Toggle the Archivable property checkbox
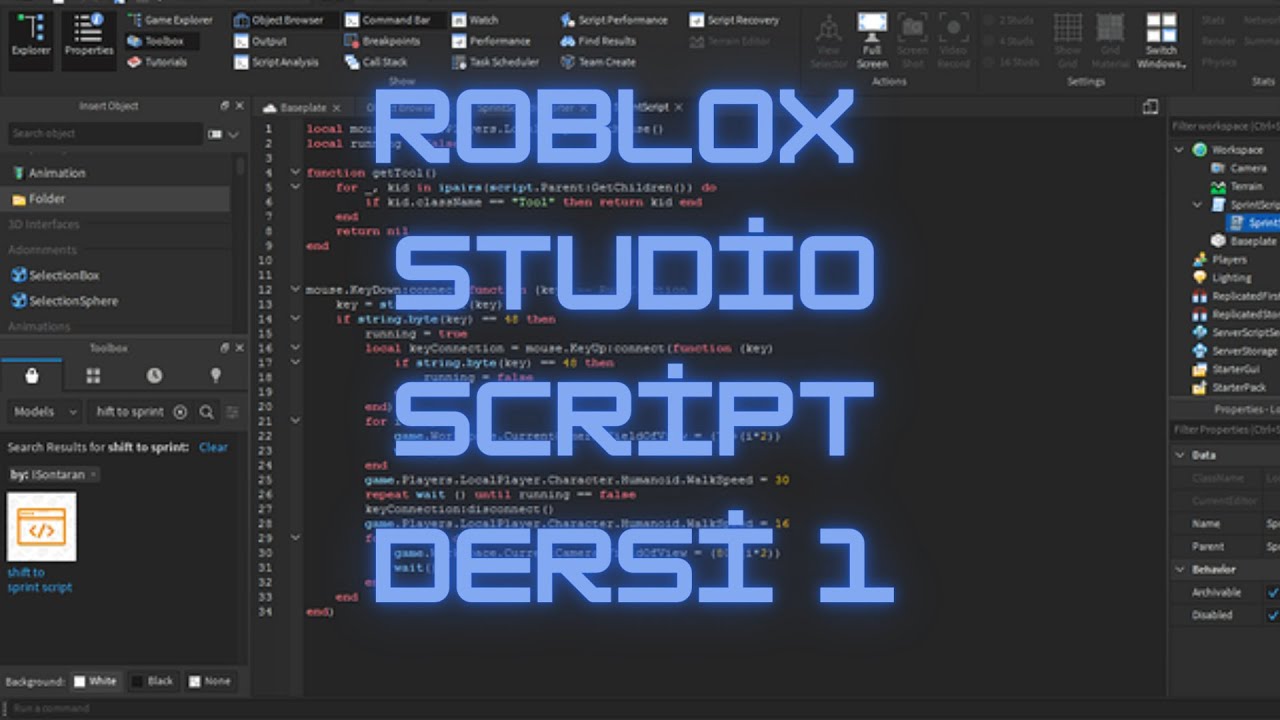Image resolution: width=1280 pixels, height=720 pixels. tap(1272, 592)
